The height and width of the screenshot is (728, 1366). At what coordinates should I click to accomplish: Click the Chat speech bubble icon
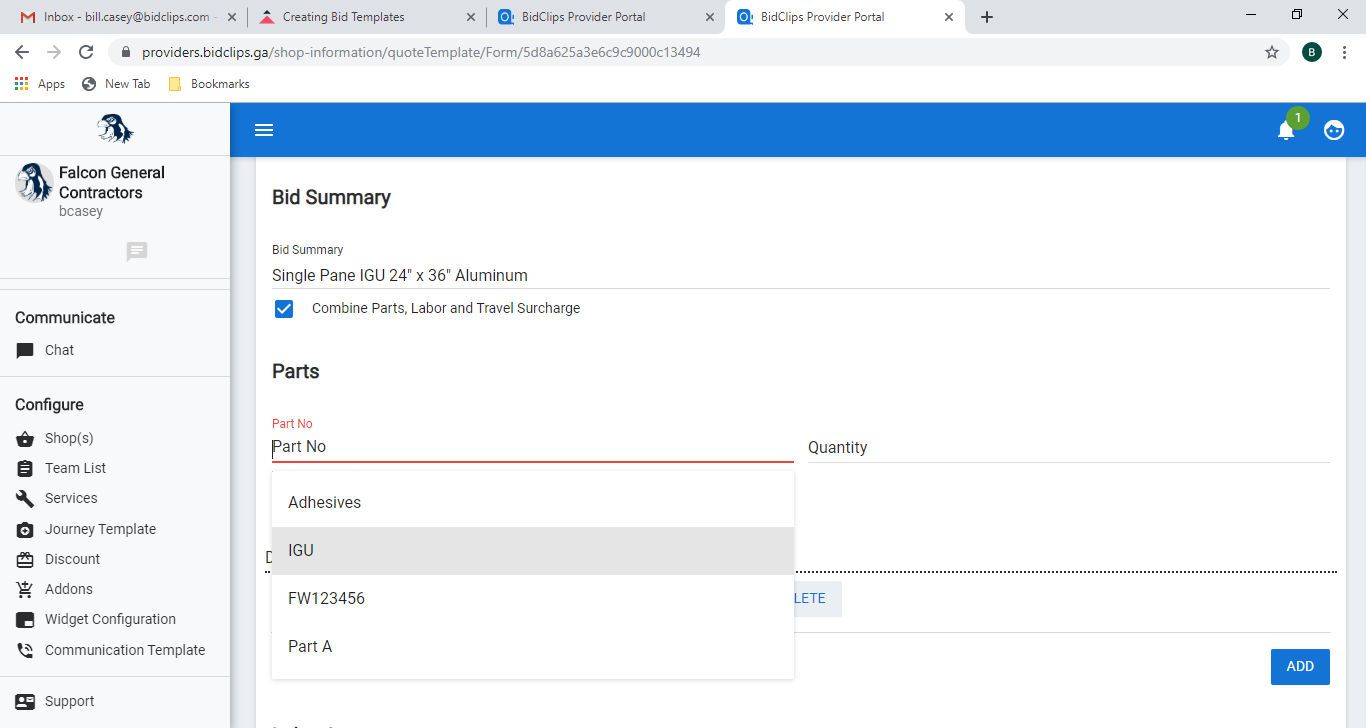(x=25, y=351)
